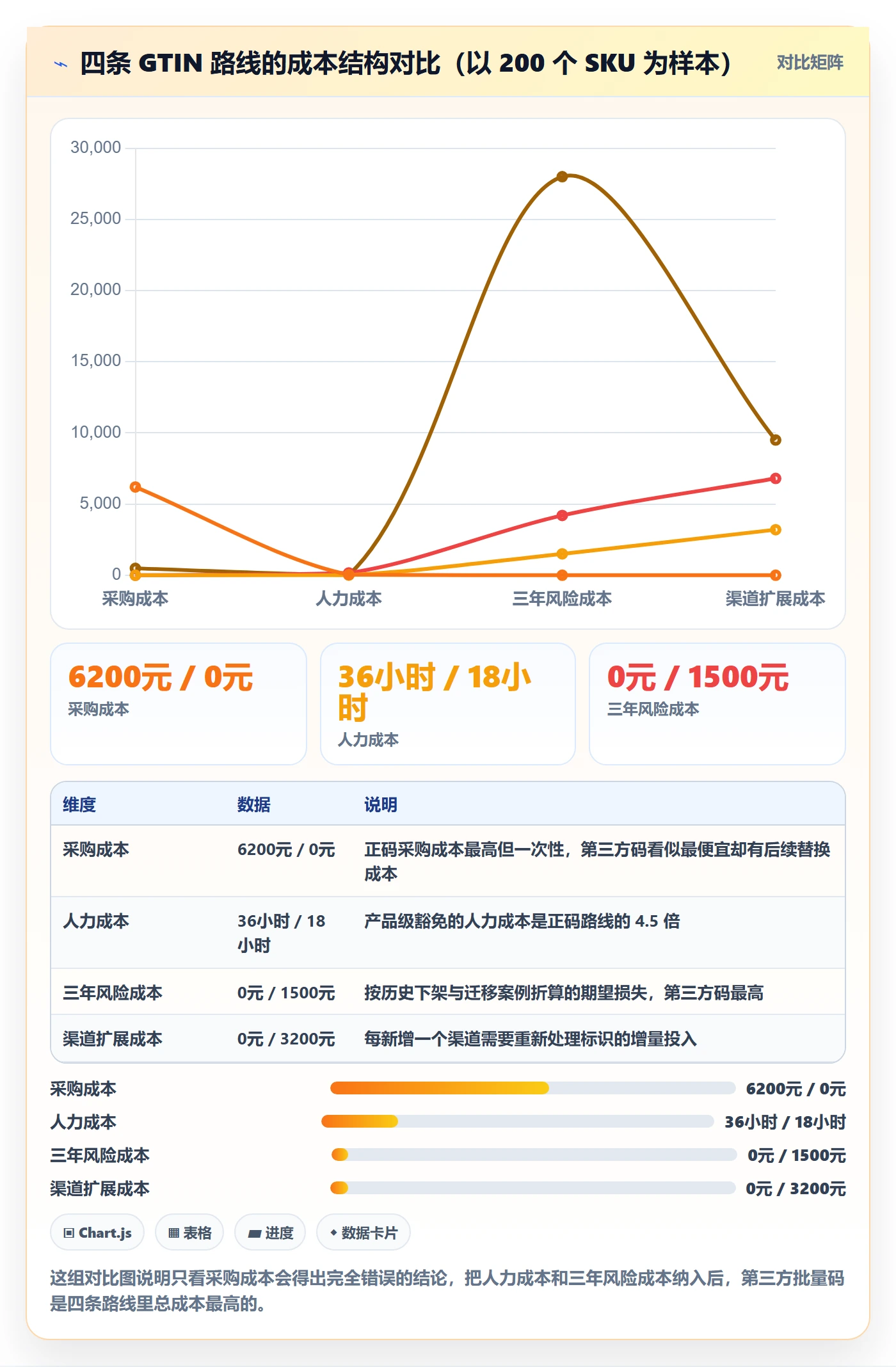Click the brown line's peak point at 三年风险成本
The width and height of the screenshot is (896, 1367).
point(562,177)
